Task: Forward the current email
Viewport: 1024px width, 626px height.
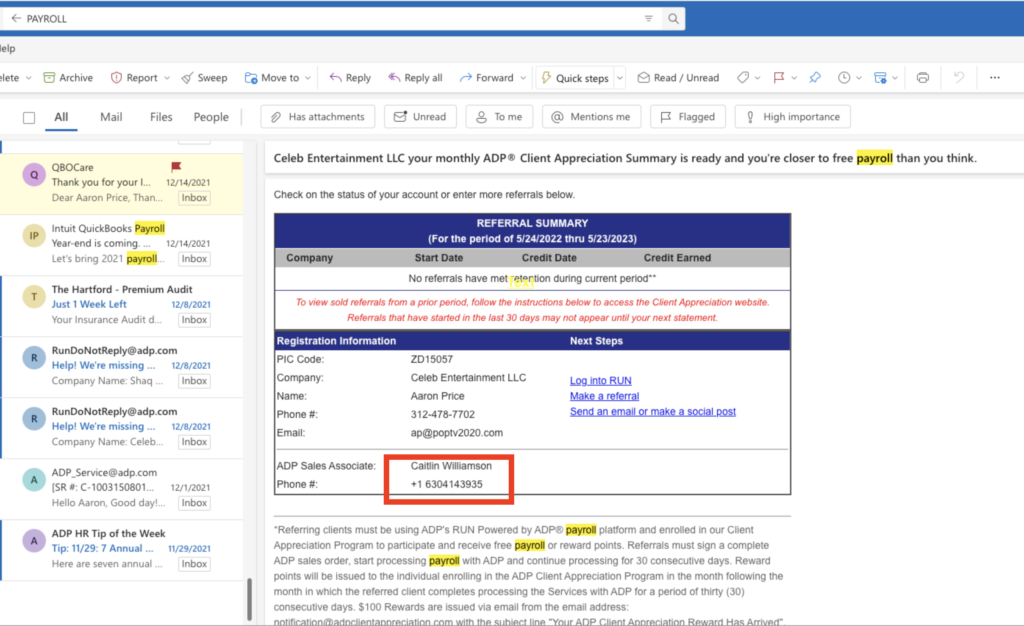Action: coord(487,78)
